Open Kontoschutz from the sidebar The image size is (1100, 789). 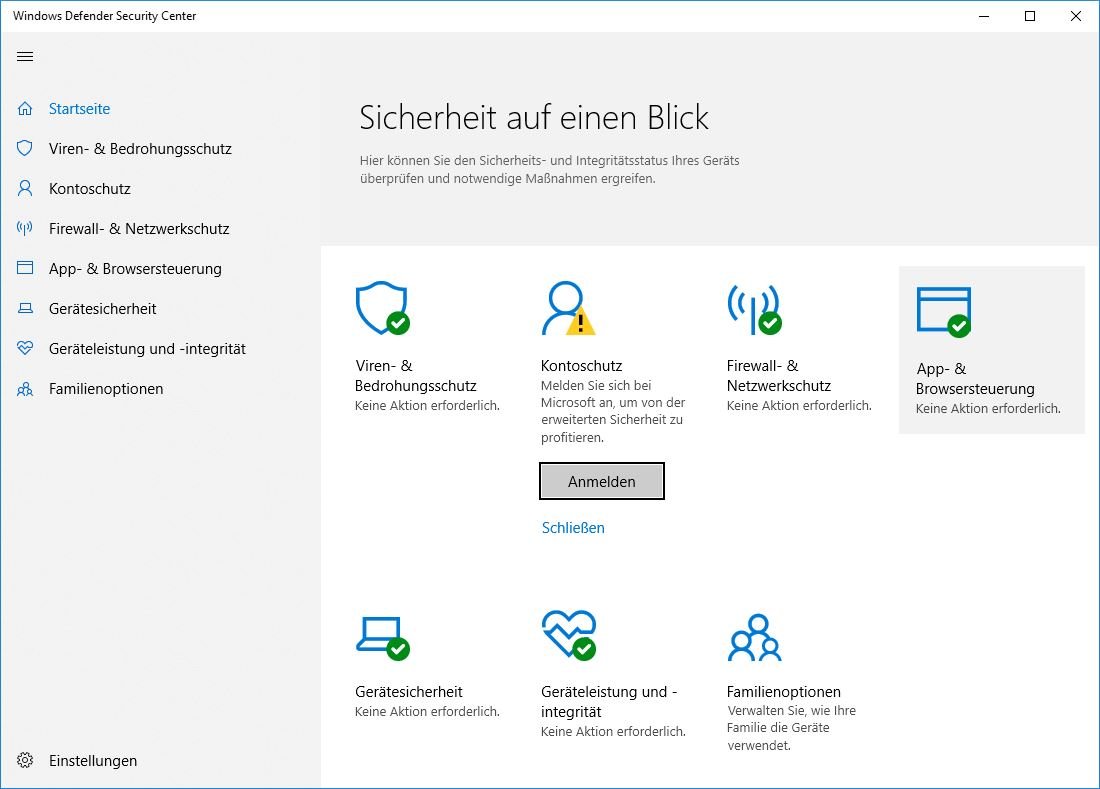90,189
